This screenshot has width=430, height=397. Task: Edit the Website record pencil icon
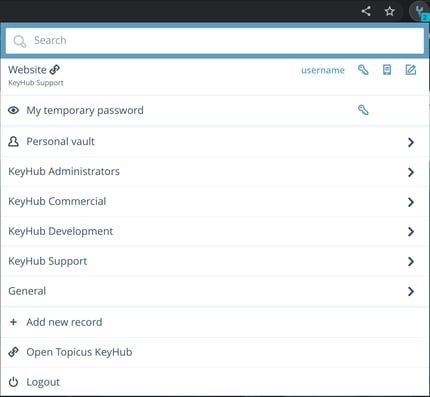(410, 70)
